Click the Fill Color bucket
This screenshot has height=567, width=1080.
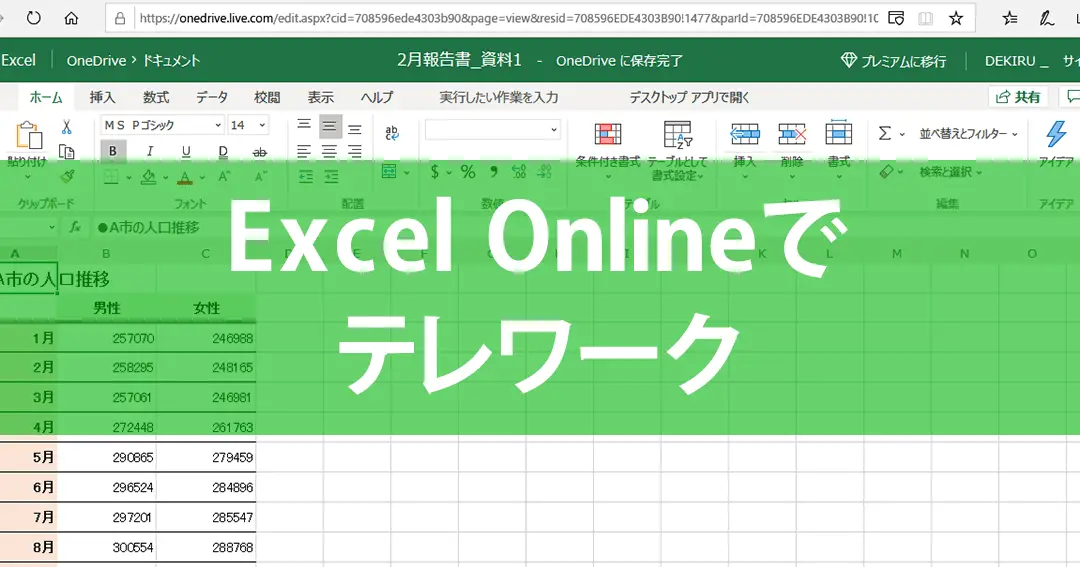(x=148, y=177)
